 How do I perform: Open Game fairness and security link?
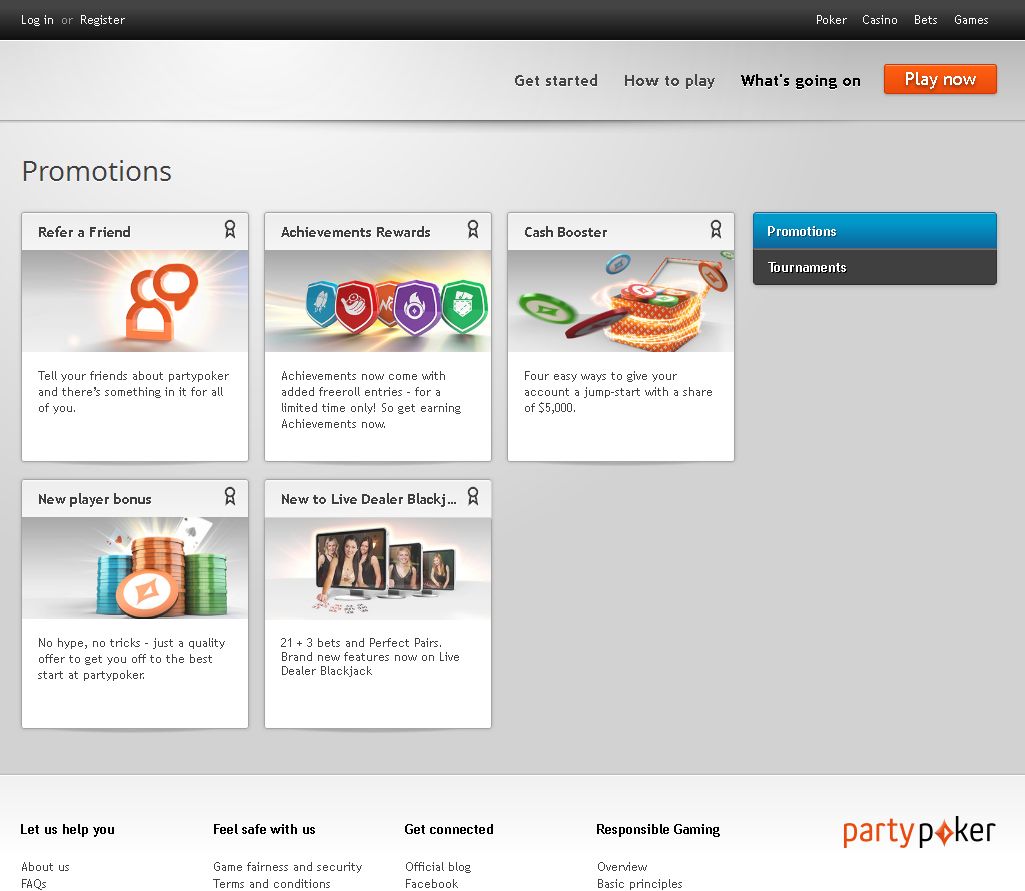click(x=288, y=867)
